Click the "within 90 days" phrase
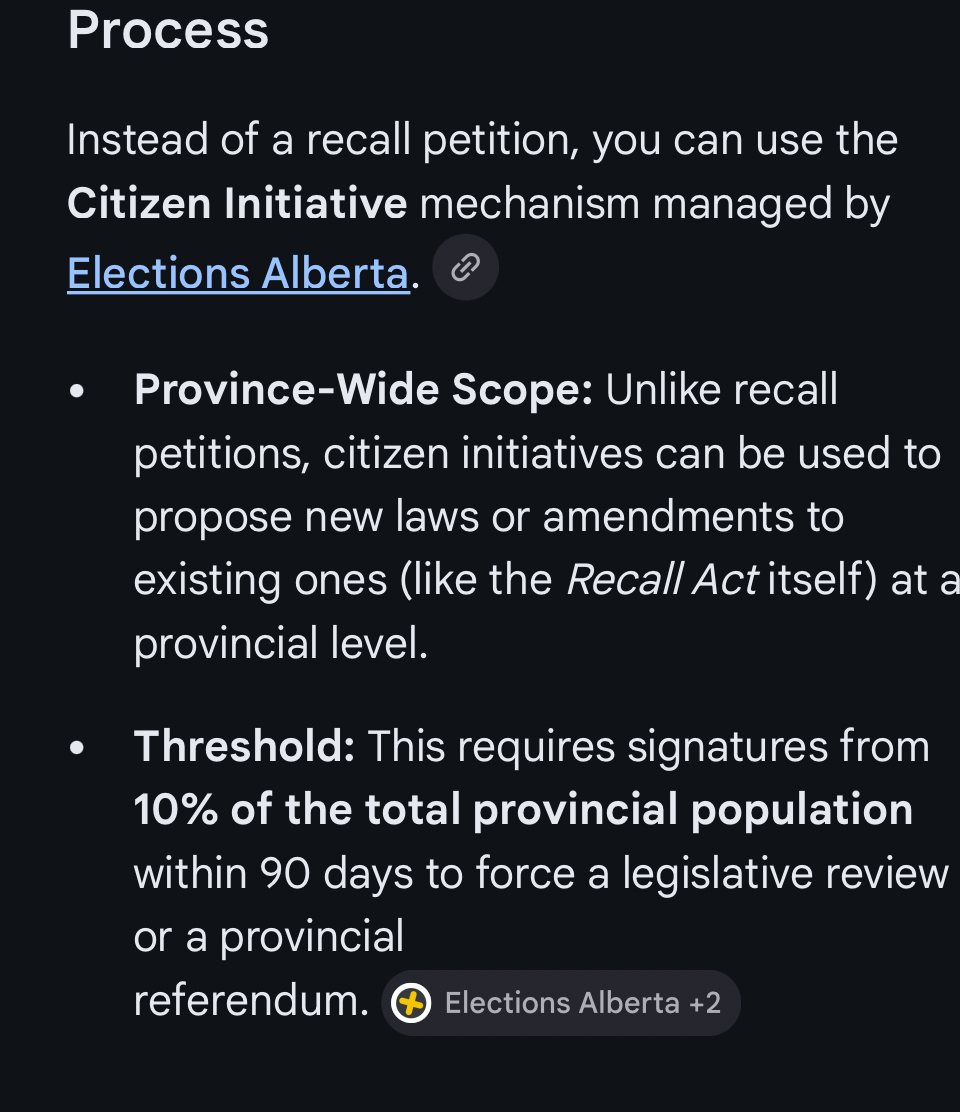The image size is (960, 1112). 273,874
